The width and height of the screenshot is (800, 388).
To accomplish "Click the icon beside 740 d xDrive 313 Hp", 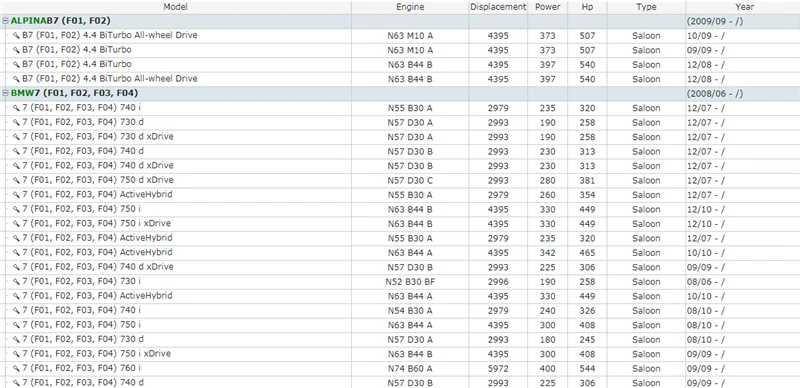I will tap(16, 166).
